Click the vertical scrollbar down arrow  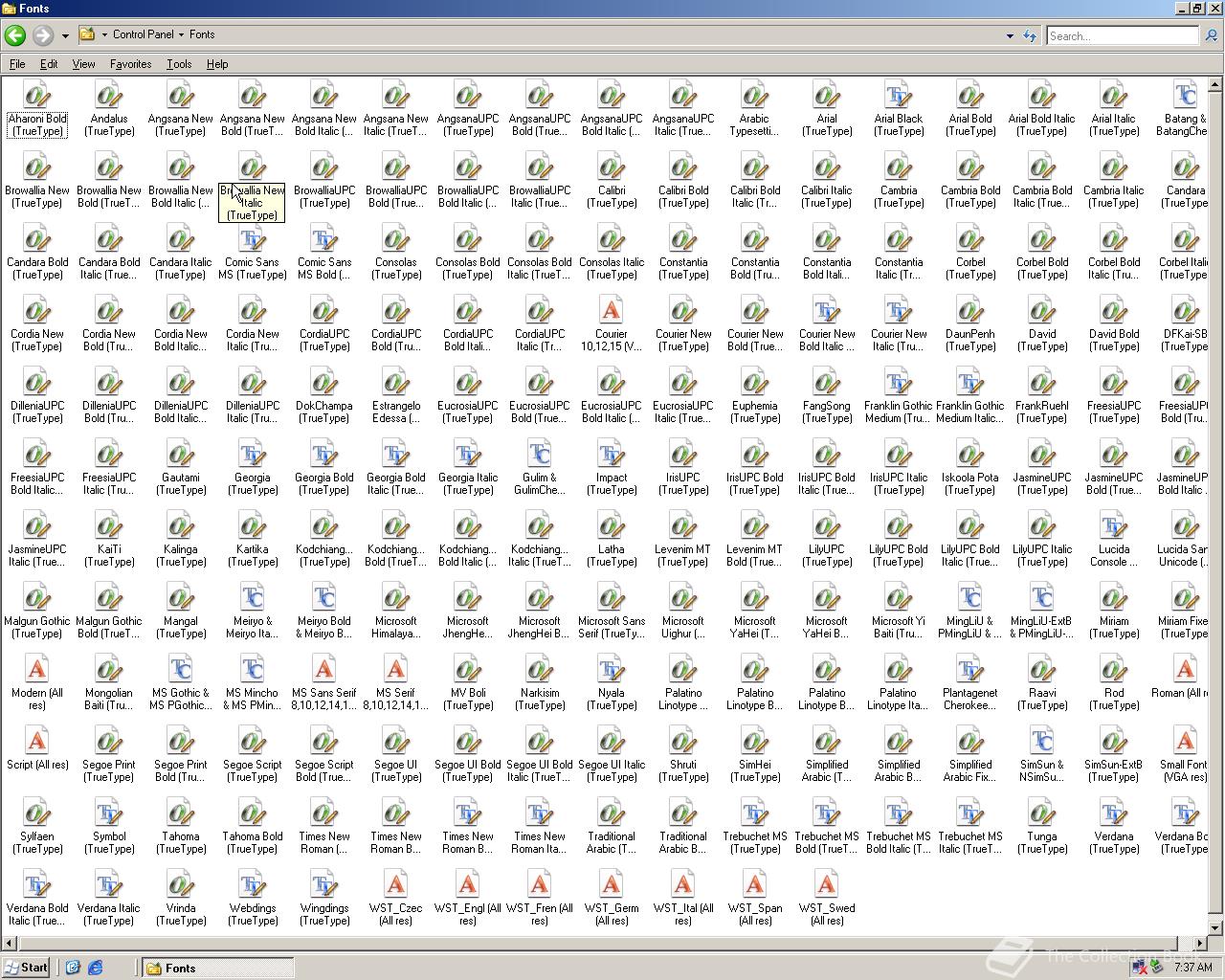tap(1216, 927)
